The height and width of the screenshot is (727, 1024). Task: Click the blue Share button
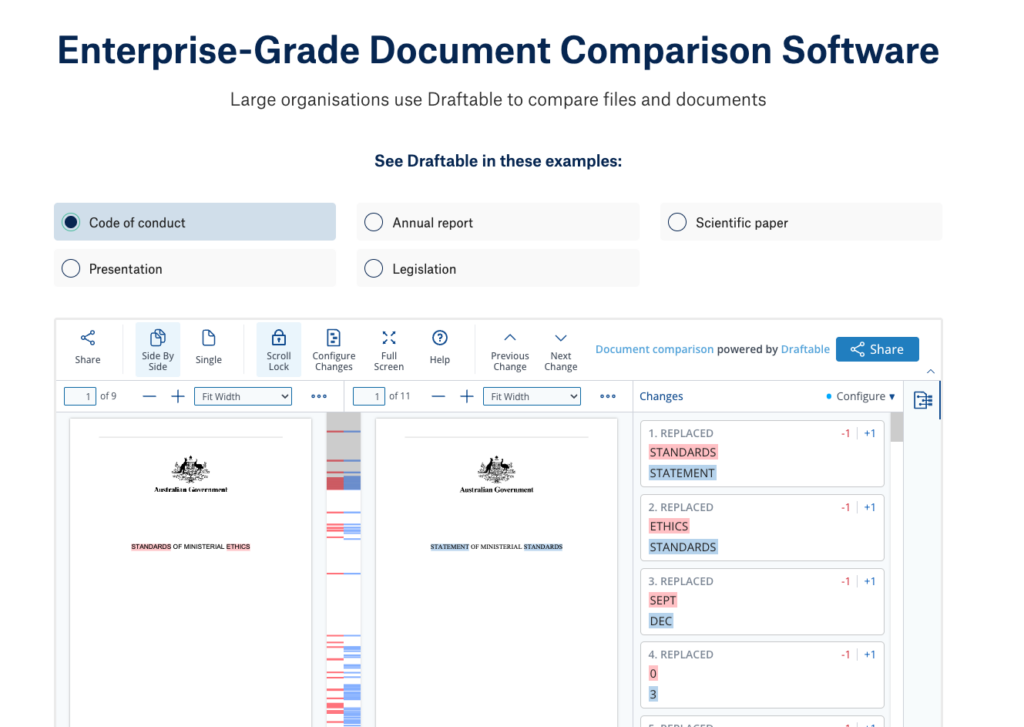877,349
